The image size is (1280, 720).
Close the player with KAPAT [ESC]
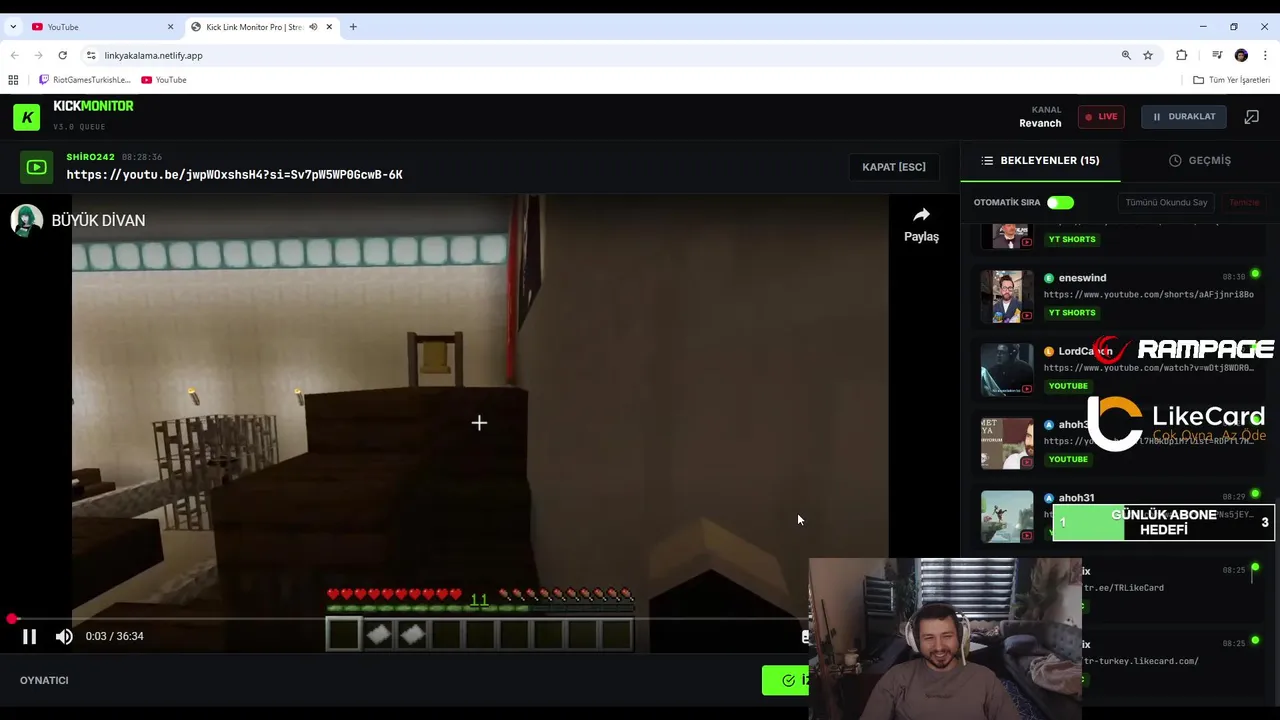point(894,167)
